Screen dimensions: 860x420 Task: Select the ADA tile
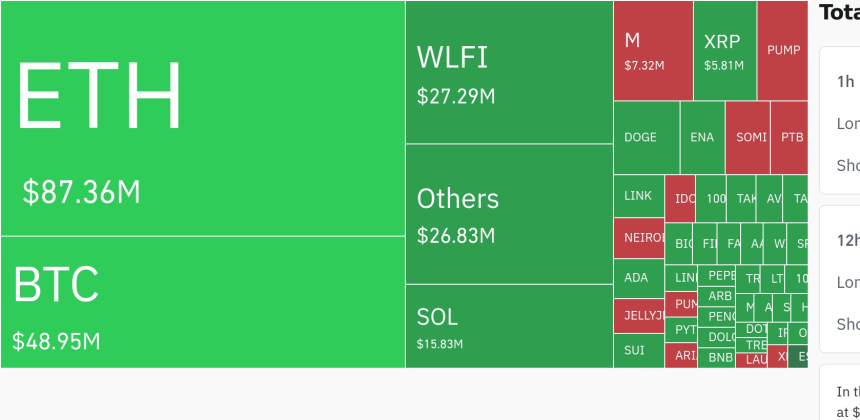coord(638,278)
